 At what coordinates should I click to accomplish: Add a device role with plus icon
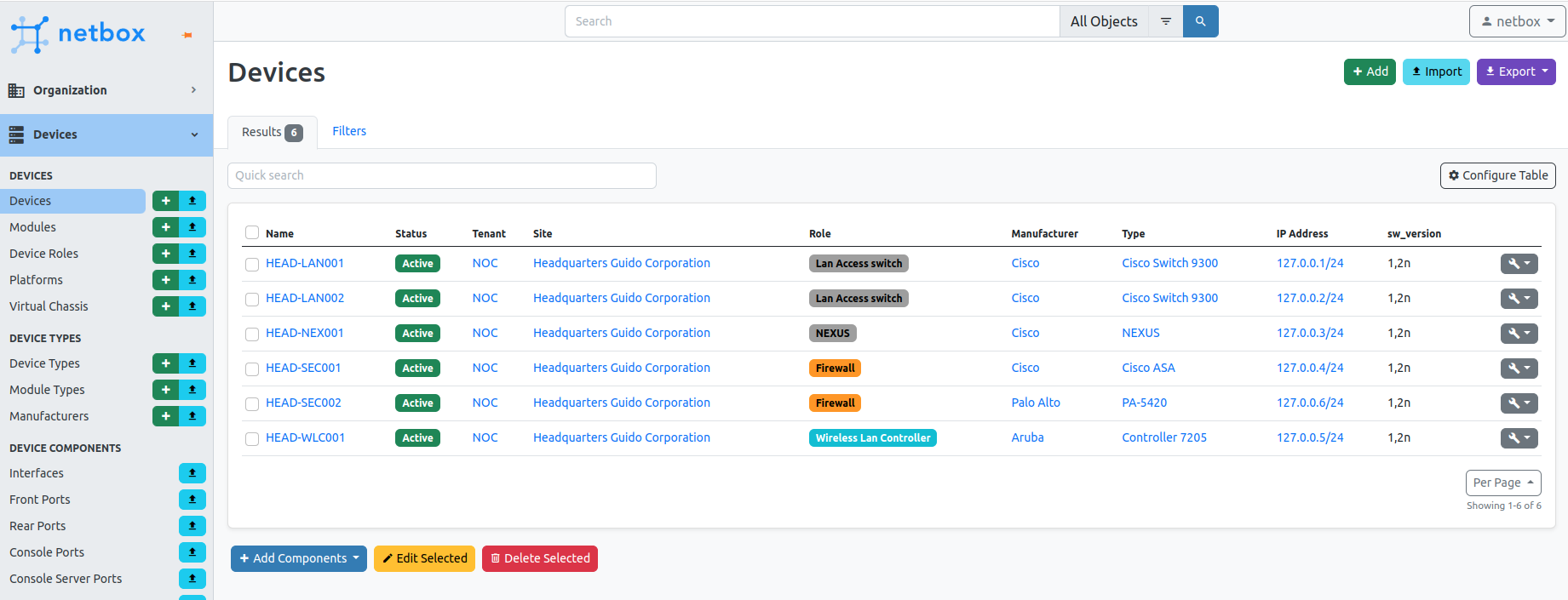(x=165, y=254)
